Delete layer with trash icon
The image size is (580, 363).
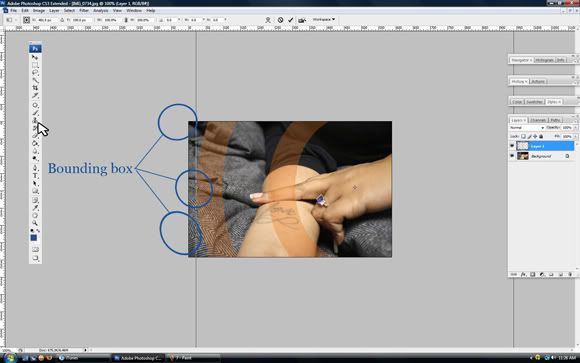point(570,274)
